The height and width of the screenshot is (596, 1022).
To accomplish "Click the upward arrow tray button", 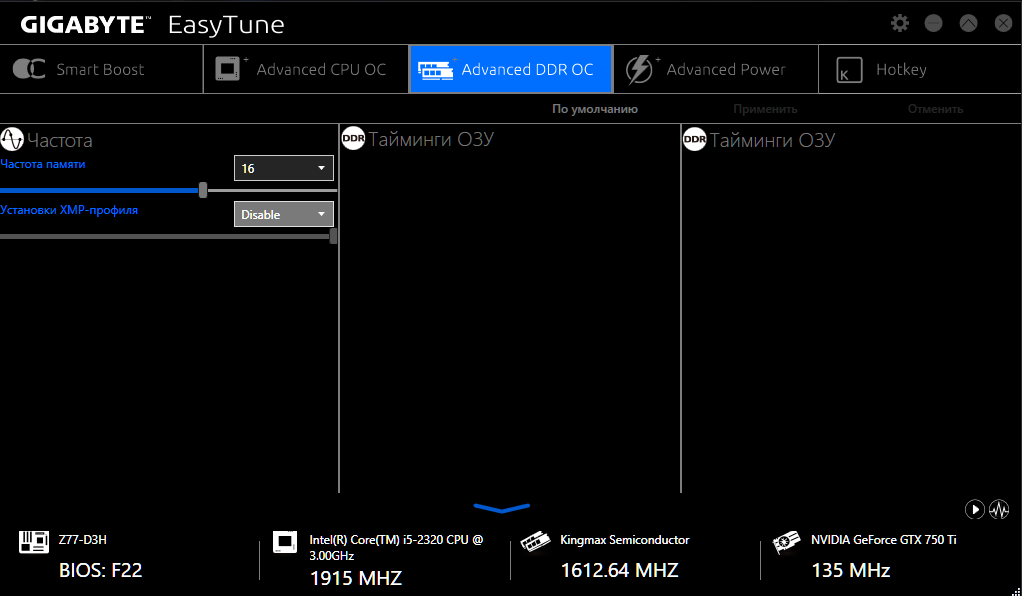I will click(968, 23).
